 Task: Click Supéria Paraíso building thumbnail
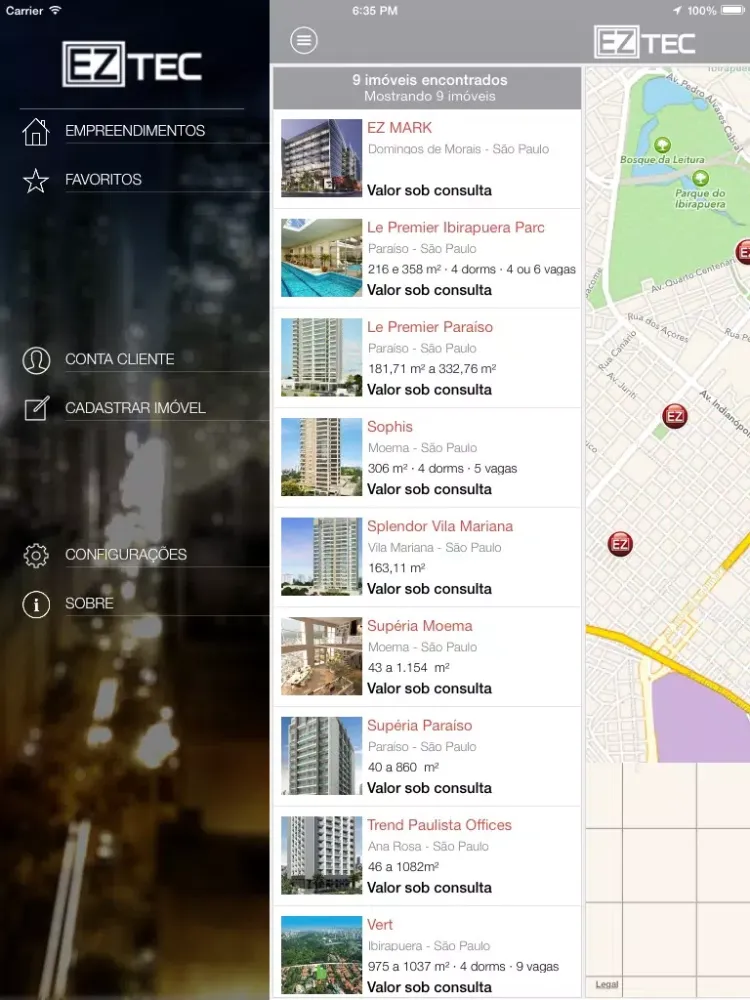pos(321,755)
